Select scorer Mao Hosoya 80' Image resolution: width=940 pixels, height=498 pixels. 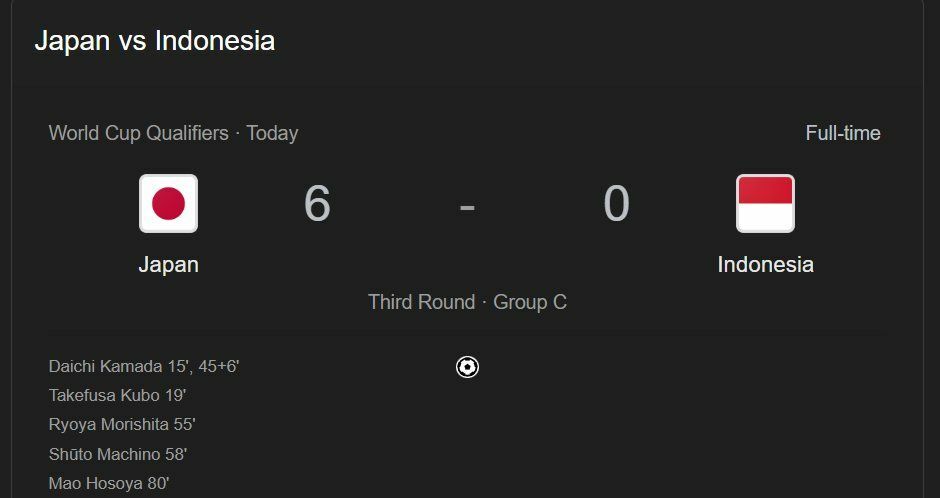point(109,483)
